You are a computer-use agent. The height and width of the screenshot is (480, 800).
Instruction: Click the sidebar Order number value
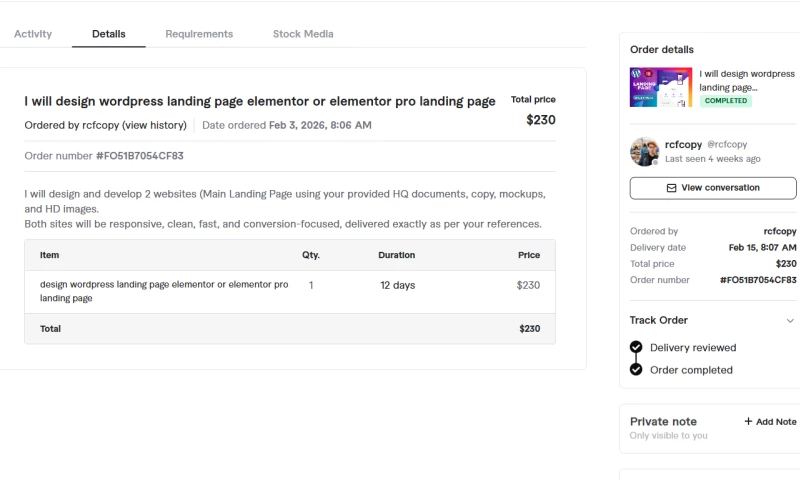(758, 280)
